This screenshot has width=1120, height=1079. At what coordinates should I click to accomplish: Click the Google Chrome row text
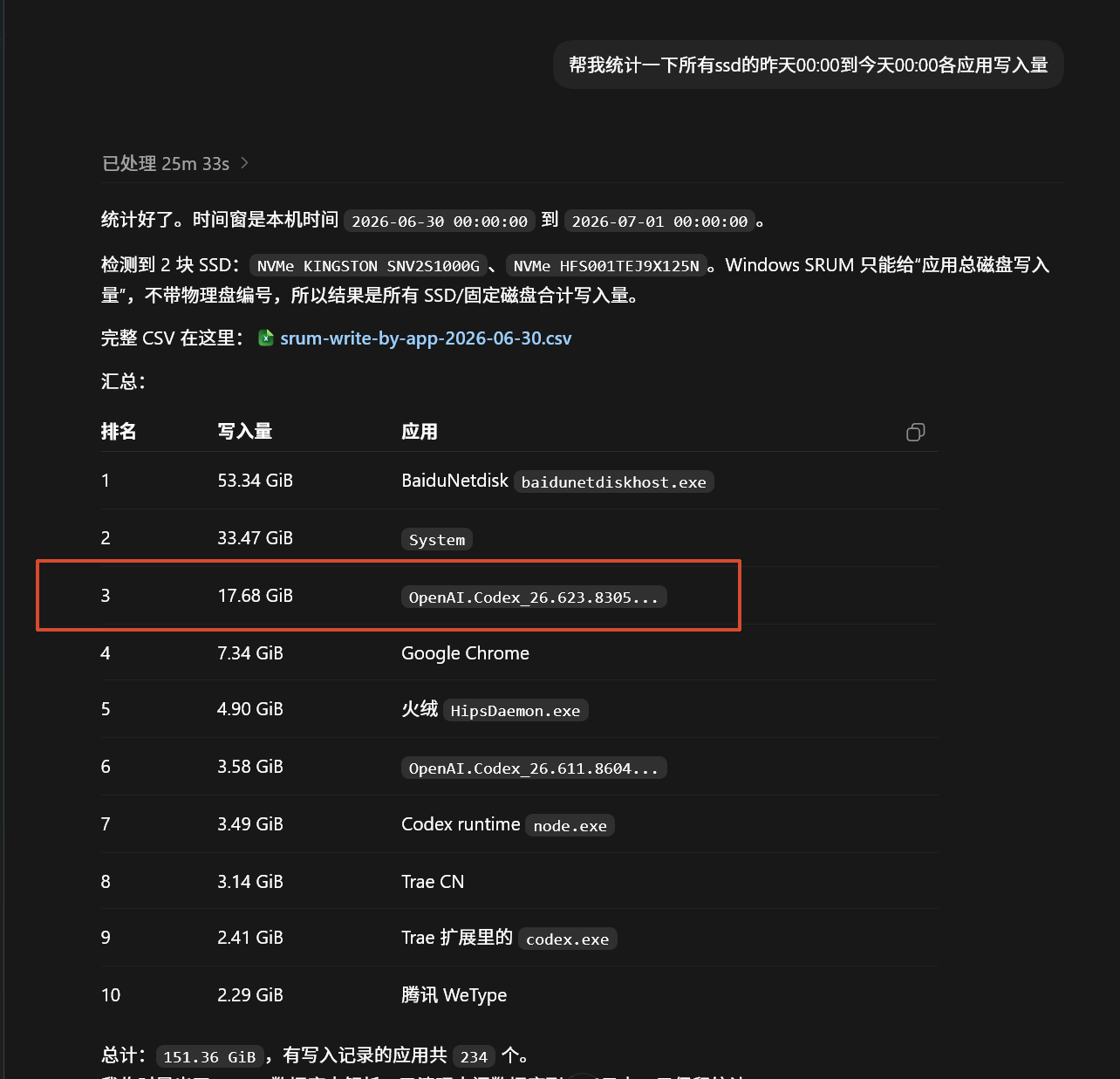[465, 653]
